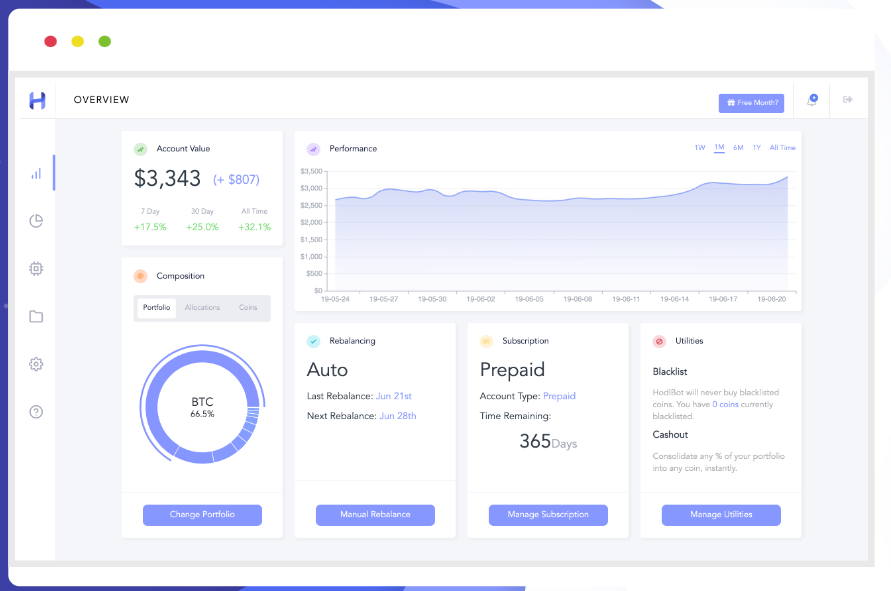Click the Blacklist heading
Image resolution: width=891 pixels, height=591 pixels.
tap(670, 372)
